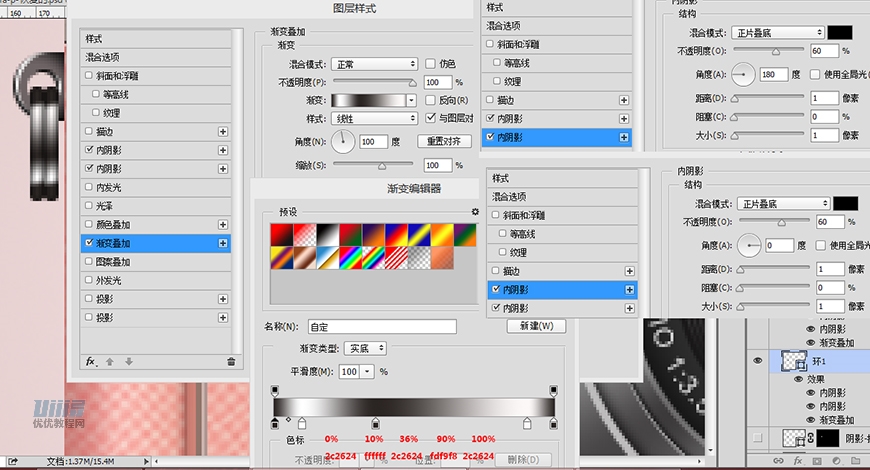Choose the blue-yellow-blue gradient preset
This screenshot has height=470, width=870.
pos(419,235)
